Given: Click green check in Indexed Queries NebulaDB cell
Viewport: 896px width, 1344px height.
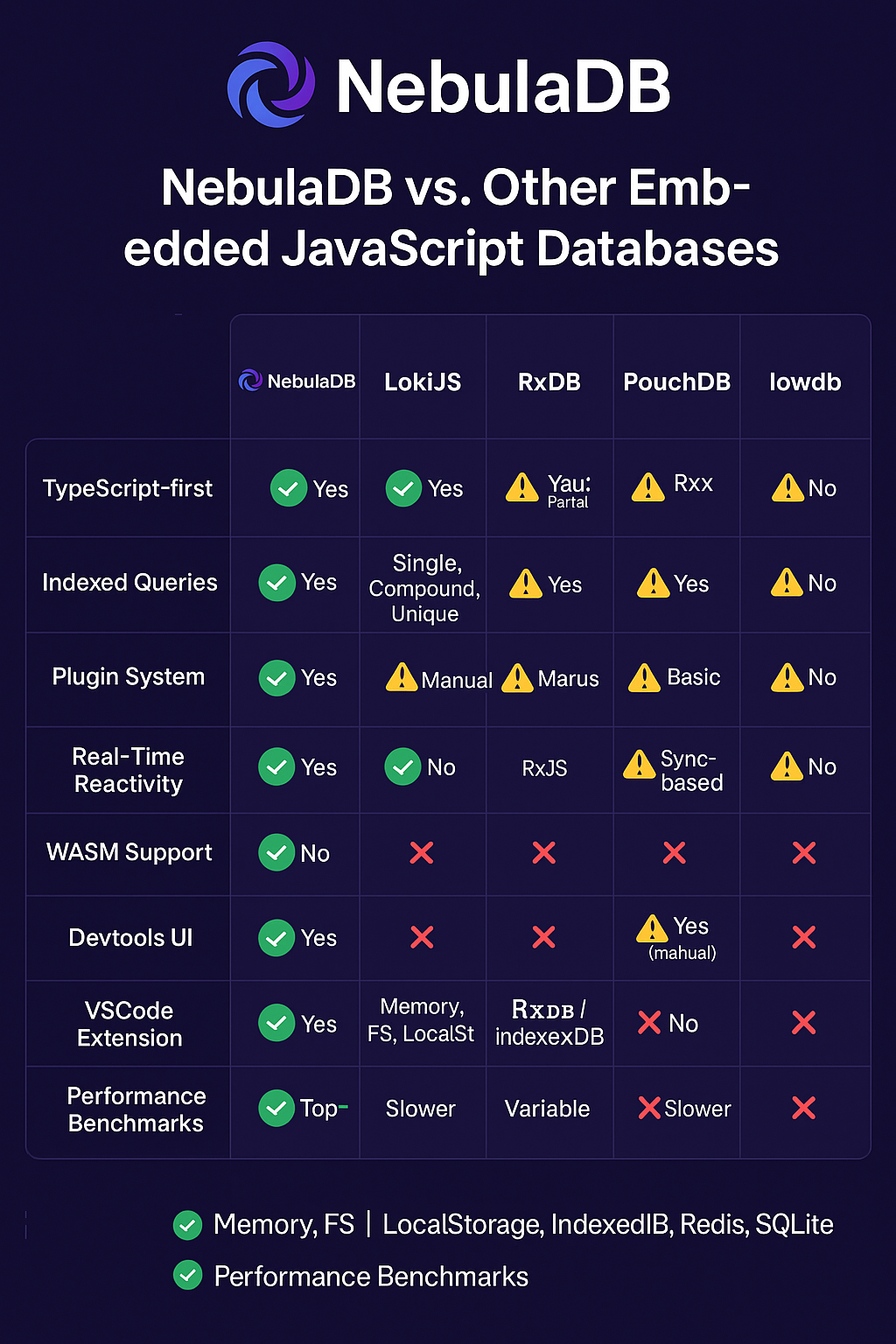Looking at the screenshot, I should 276,583.
